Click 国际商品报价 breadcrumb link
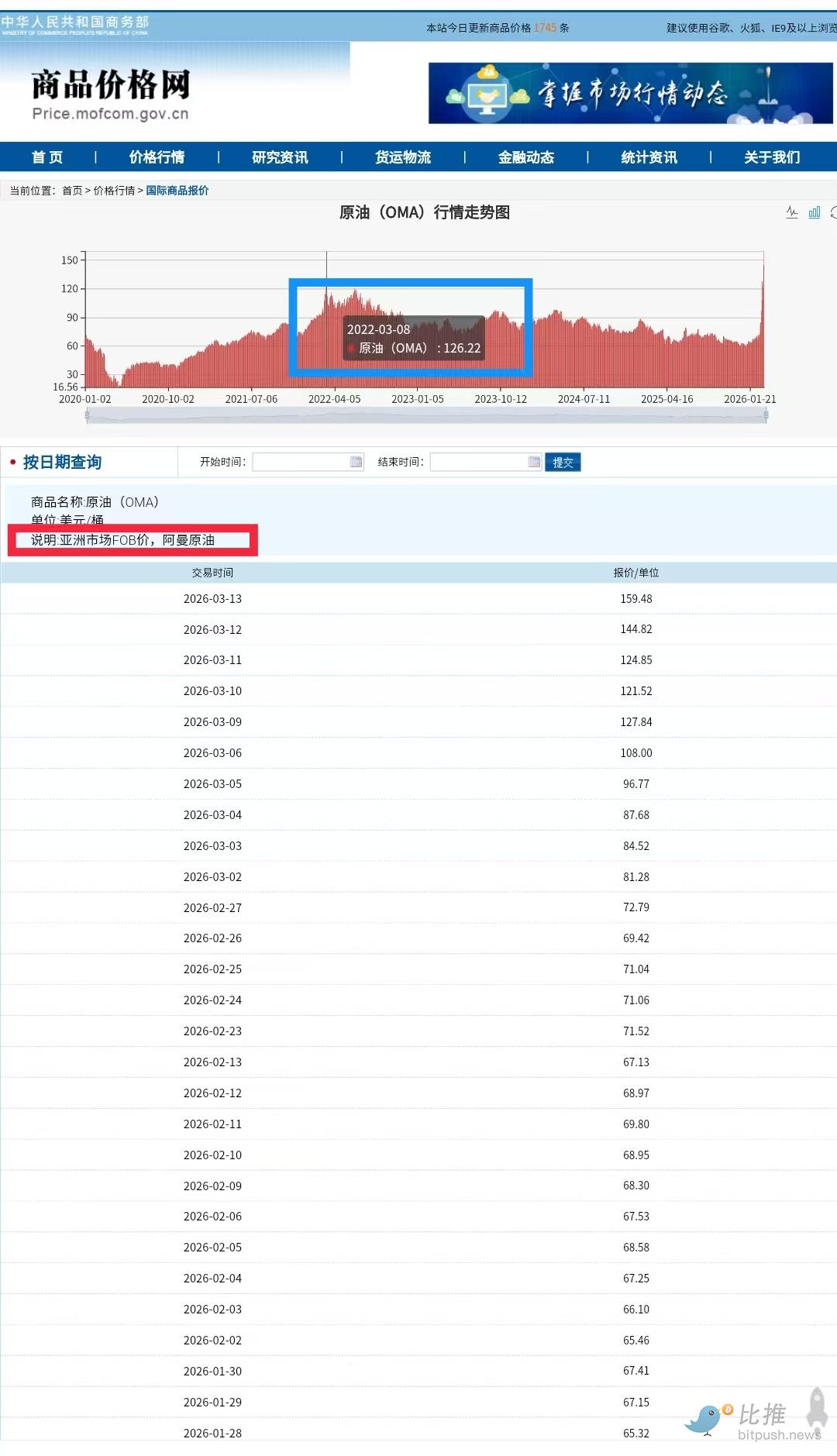Viewport: 837px width, 1456px height. pos(177,191)
